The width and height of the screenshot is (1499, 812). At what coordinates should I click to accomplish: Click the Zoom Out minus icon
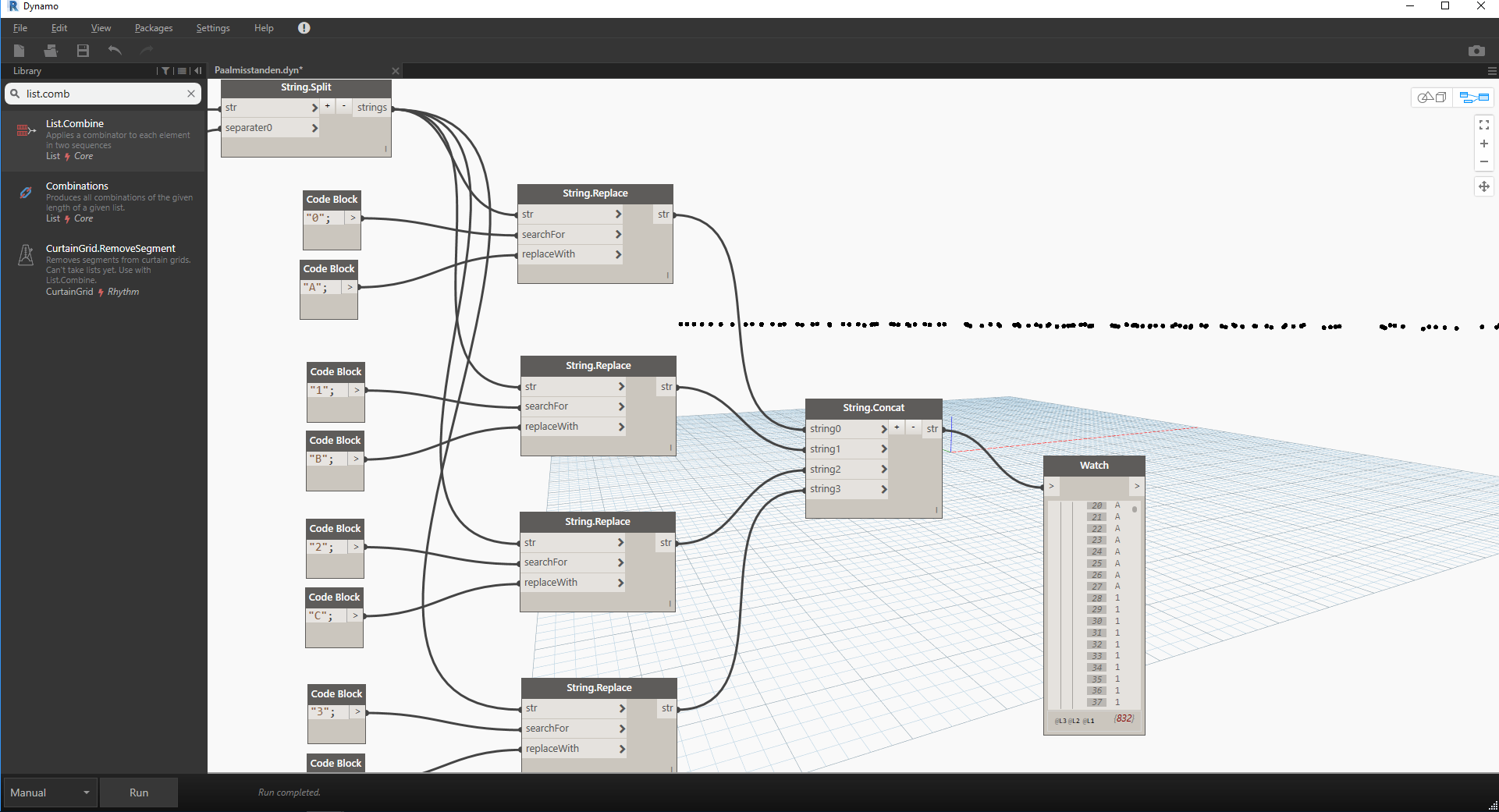coord(1484,162)
